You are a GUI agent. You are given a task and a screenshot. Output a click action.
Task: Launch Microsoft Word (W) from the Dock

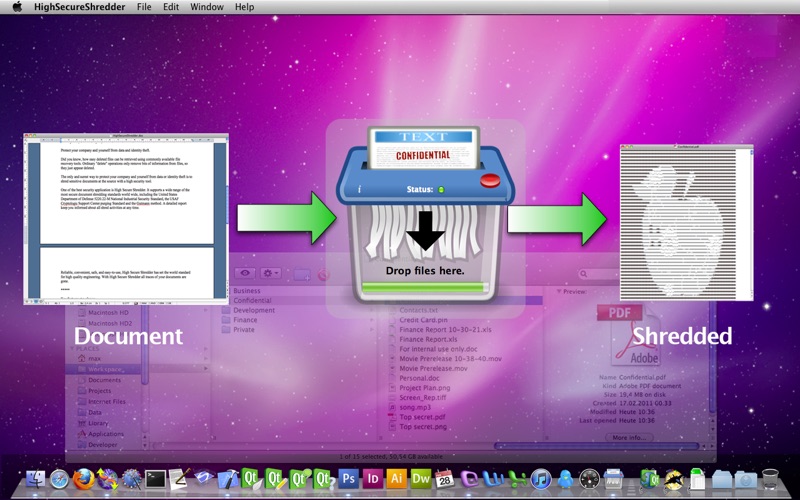tap(493, 480)
